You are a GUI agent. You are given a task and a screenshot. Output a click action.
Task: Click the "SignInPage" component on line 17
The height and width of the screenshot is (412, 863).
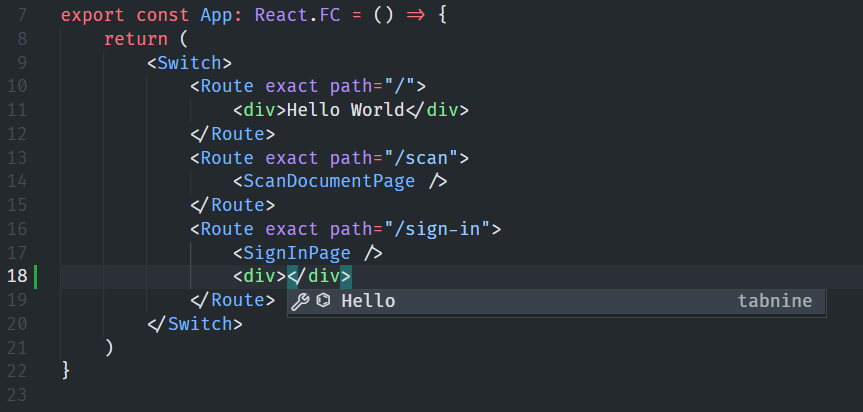tap(297, 253)
